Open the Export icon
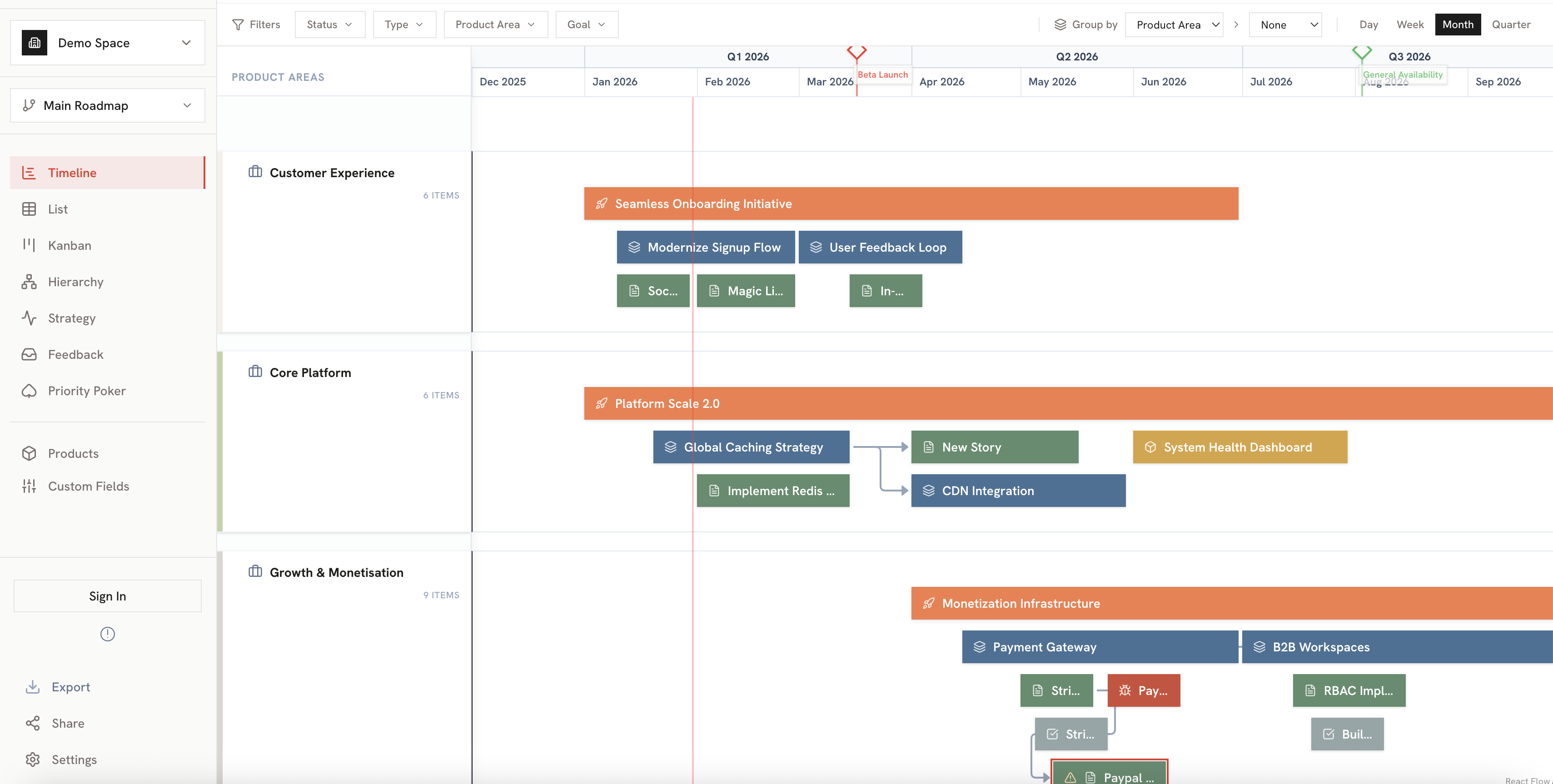Screen dimensions: 1553x784 click(33, 686)
